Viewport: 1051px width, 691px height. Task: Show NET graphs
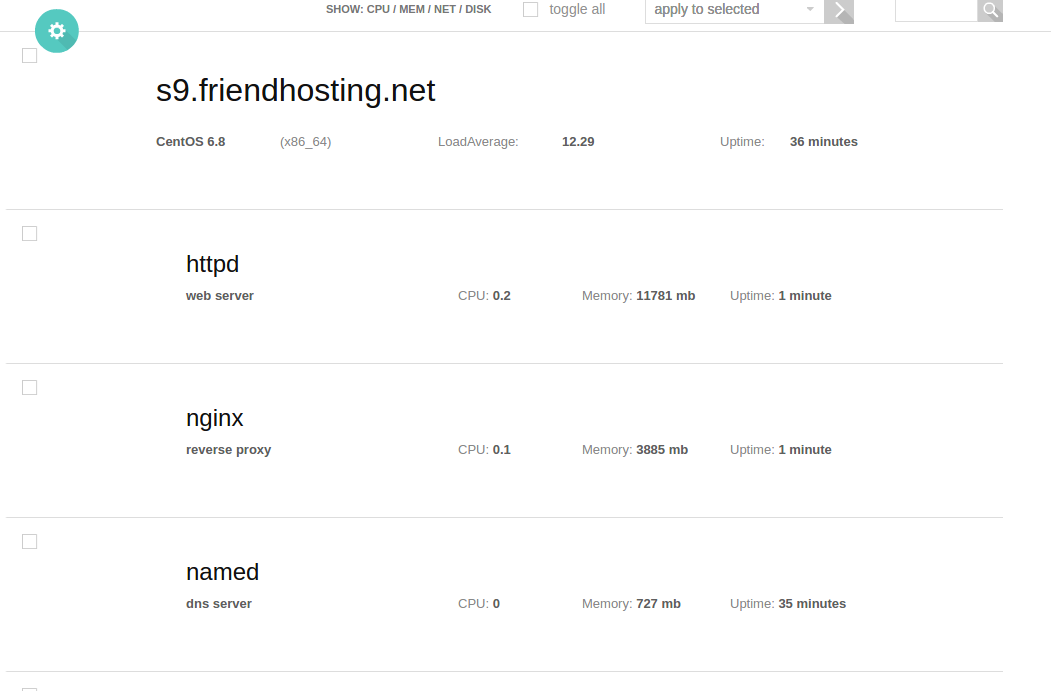444,9
